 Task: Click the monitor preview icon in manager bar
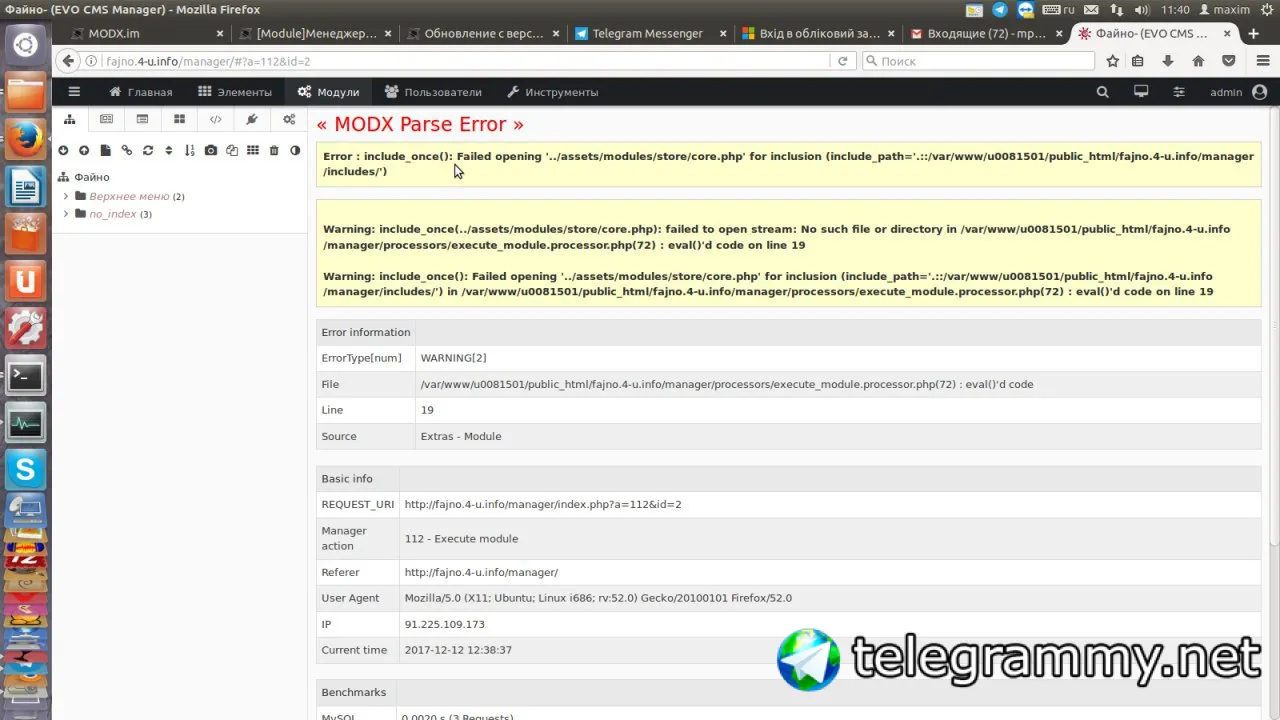pos(1141,92)
